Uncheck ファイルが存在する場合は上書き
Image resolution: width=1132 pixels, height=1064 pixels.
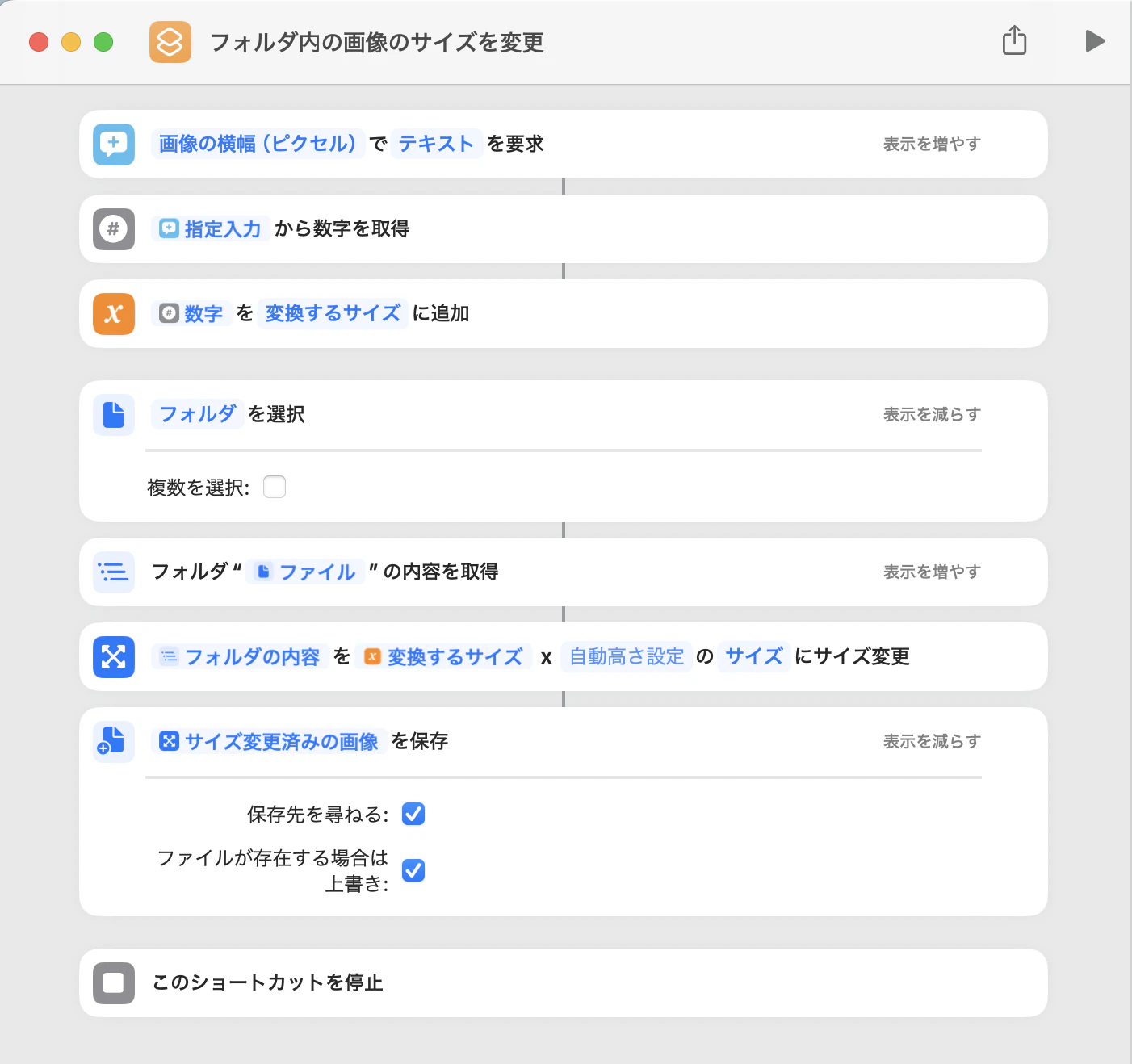[x=413, y=870]
